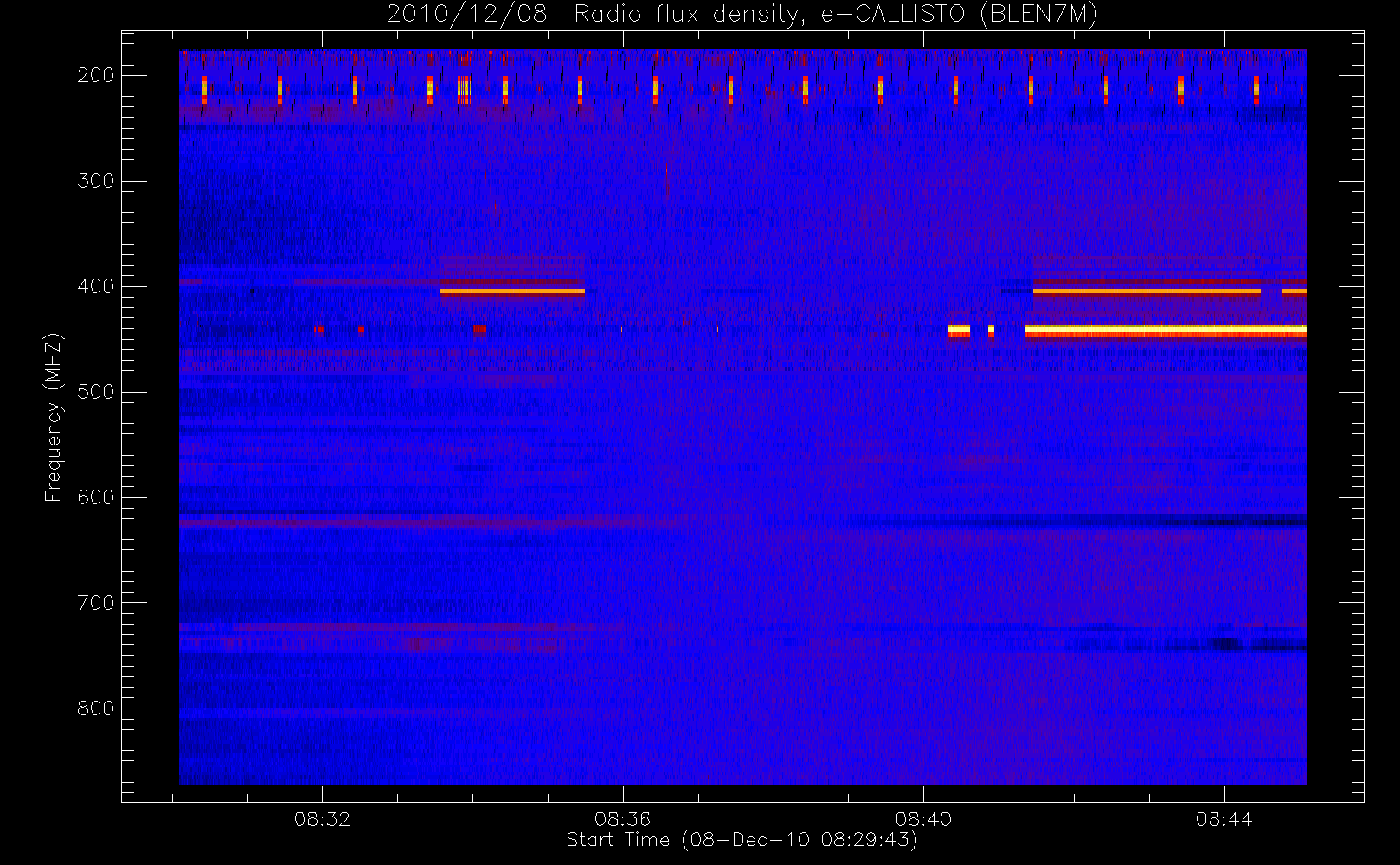Image resolution: width=1400 pixels, height=865 pixels.
Task: Click the 08:44 time tick label
Action: point(1224,819)
